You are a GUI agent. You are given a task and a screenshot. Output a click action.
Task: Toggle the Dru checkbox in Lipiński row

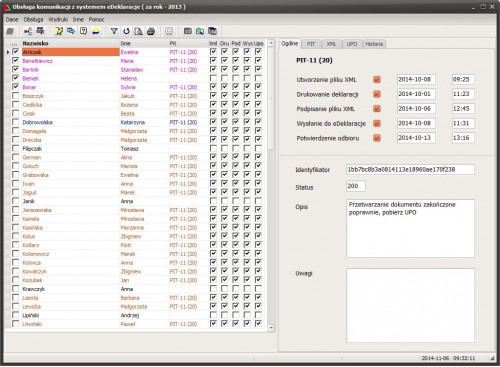[224, 315]
